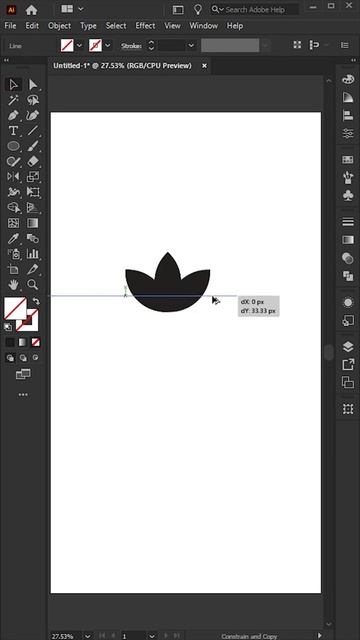Select the Magic Wand tool
The width and height of the screenshot is (360, 640).
click(13, 100)
